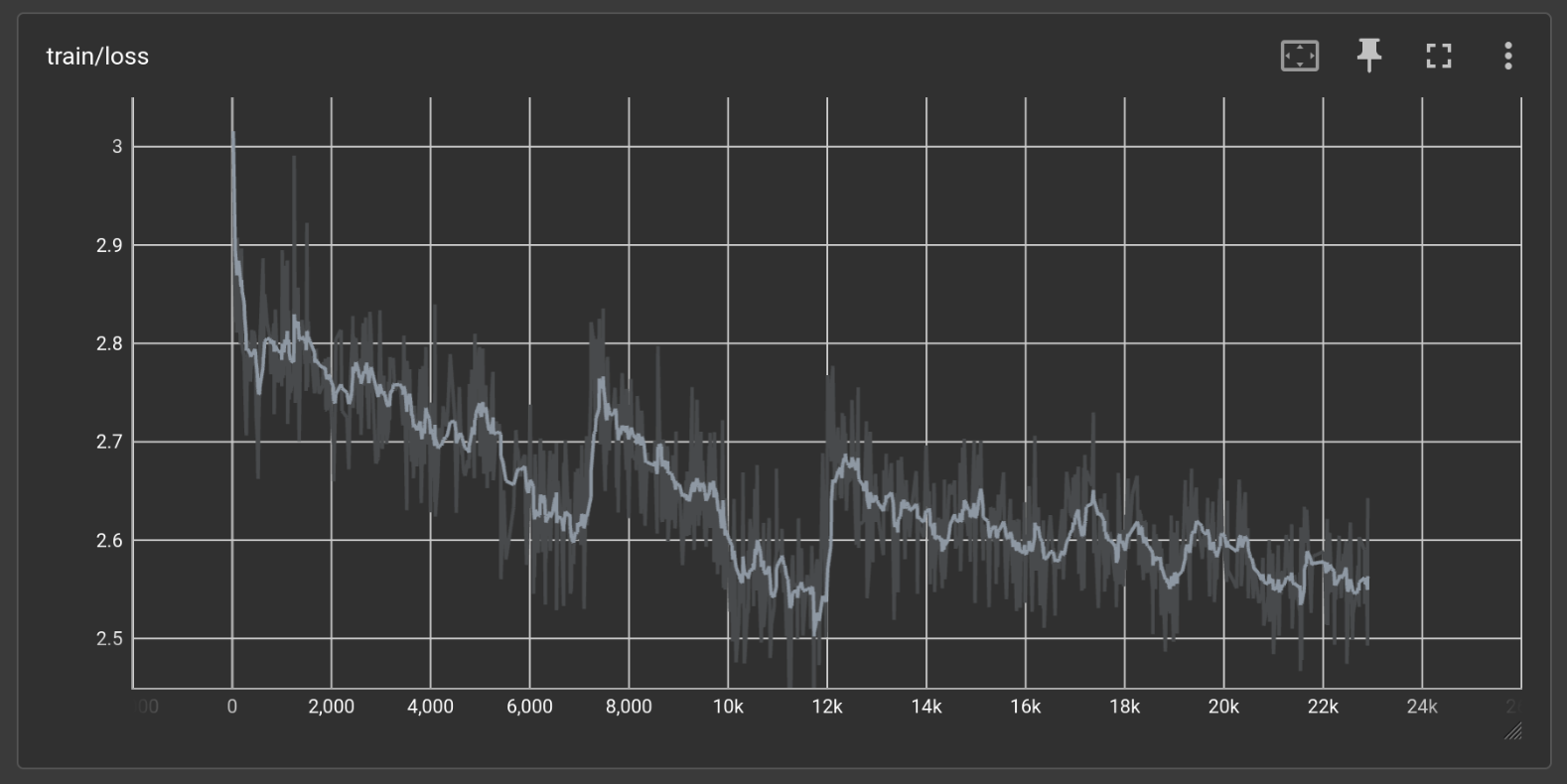Click the x-axis label 0
Screen dimensions: 1567x784
click(x=232, y=707)
